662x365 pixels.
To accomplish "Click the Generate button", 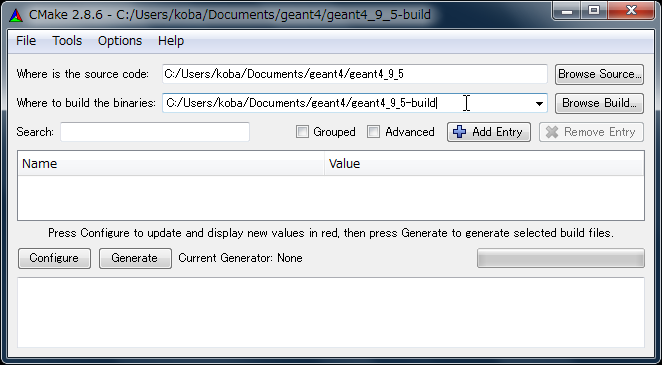I will 135,258.
